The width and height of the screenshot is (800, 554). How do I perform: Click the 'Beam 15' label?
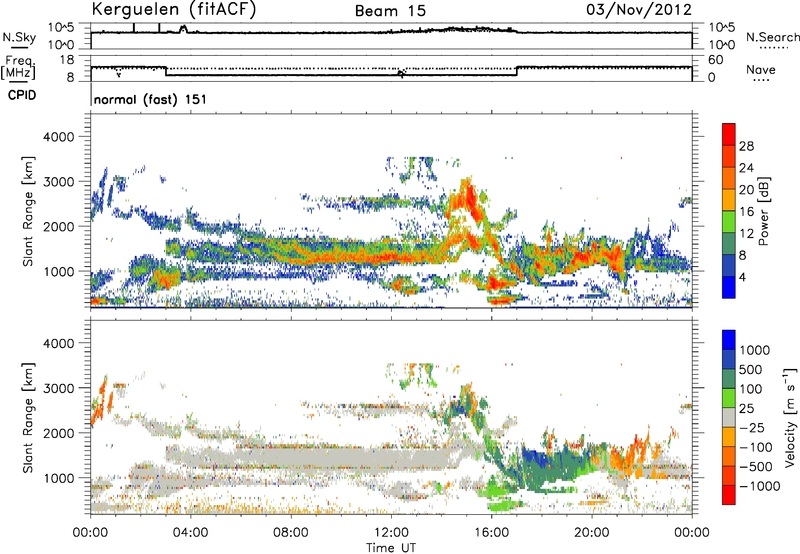pyautogui.click(x=390, y=11)
